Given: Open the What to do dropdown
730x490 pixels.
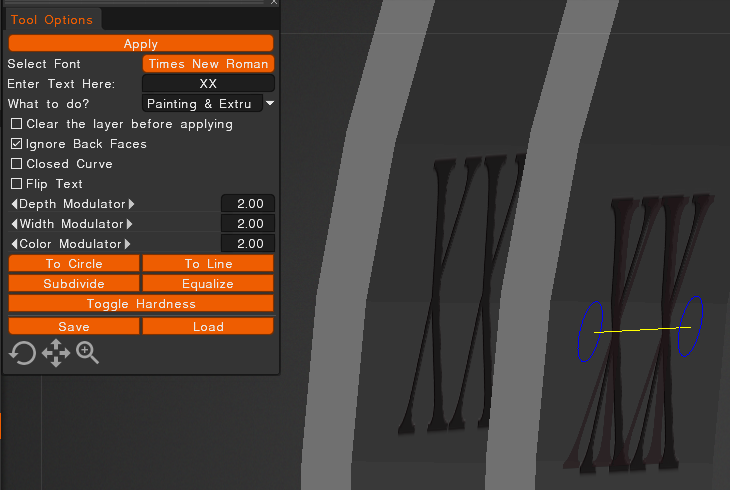Looking at the screenshot, I should tap(269, 103).
